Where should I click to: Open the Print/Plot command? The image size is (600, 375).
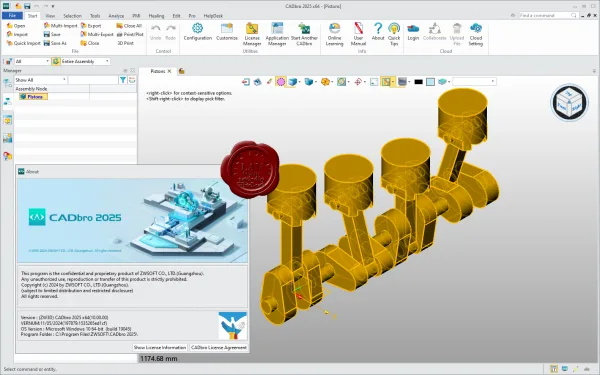point(130,34)
